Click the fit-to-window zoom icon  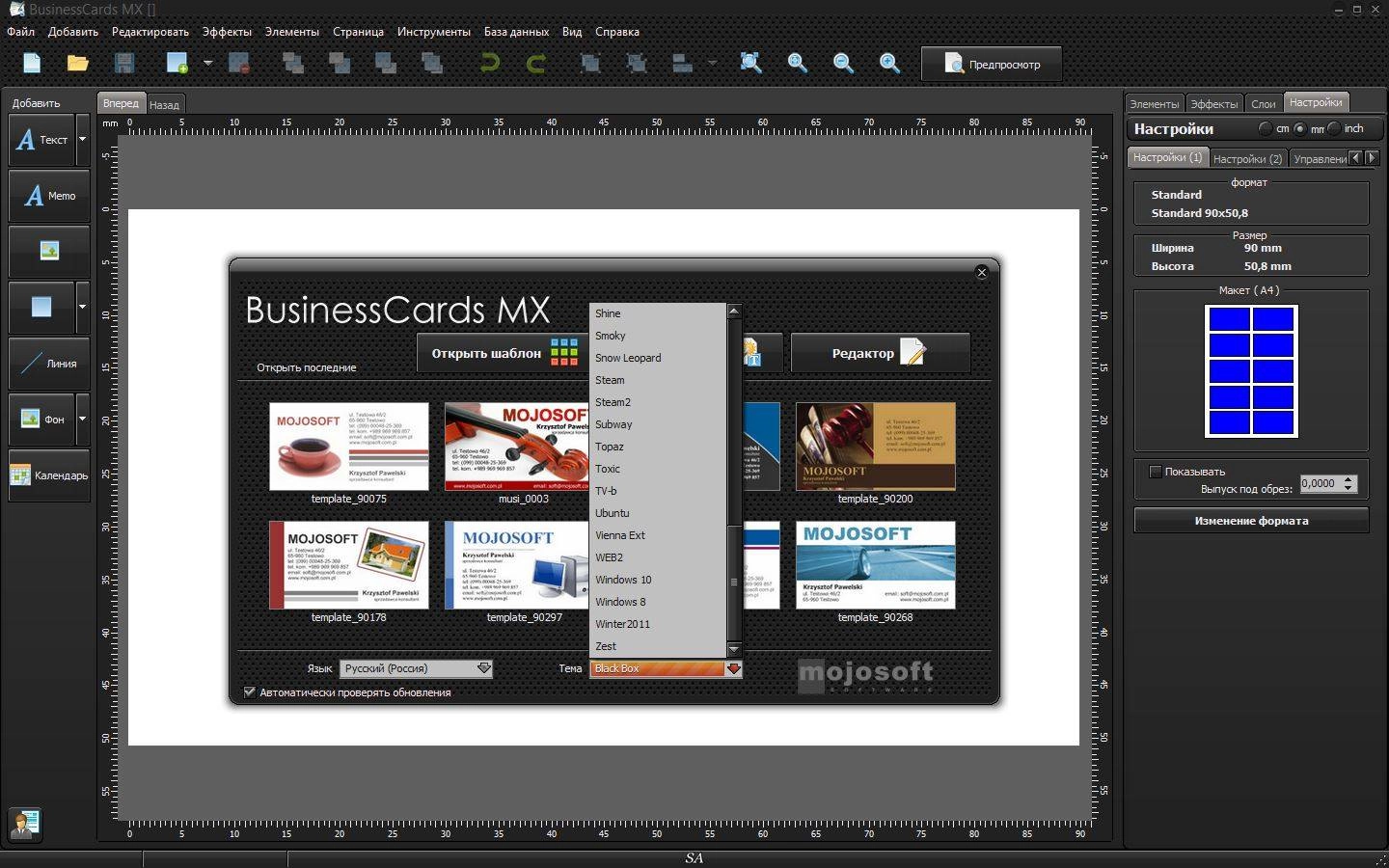pos(750,64)
